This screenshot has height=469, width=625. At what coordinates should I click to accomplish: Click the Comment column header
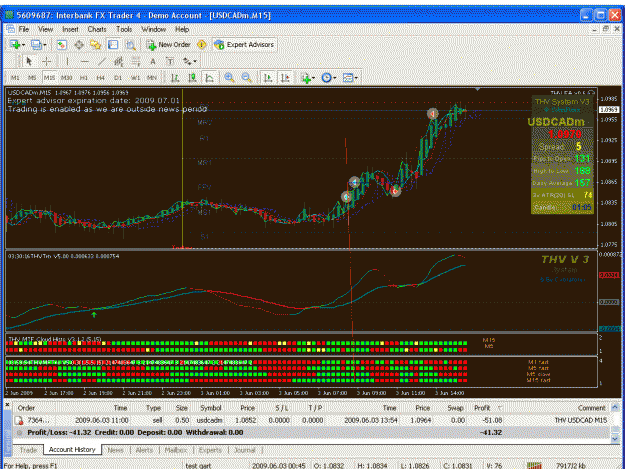coord(592,408)
